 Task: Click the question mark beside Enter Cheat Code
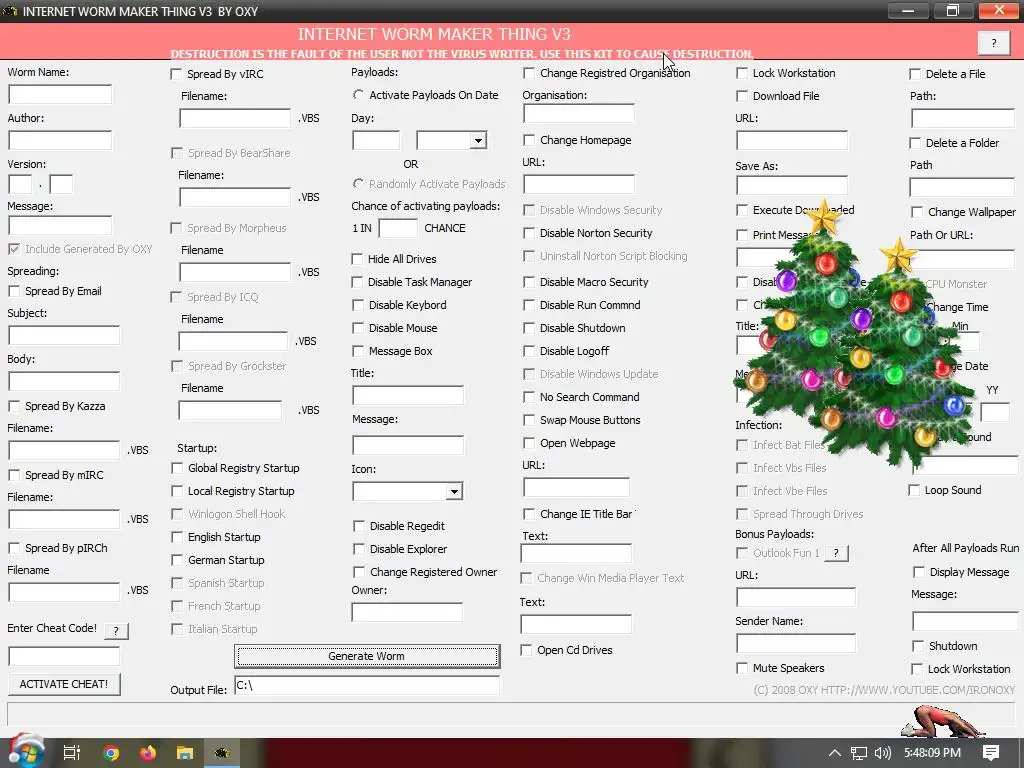pos(116,630)
